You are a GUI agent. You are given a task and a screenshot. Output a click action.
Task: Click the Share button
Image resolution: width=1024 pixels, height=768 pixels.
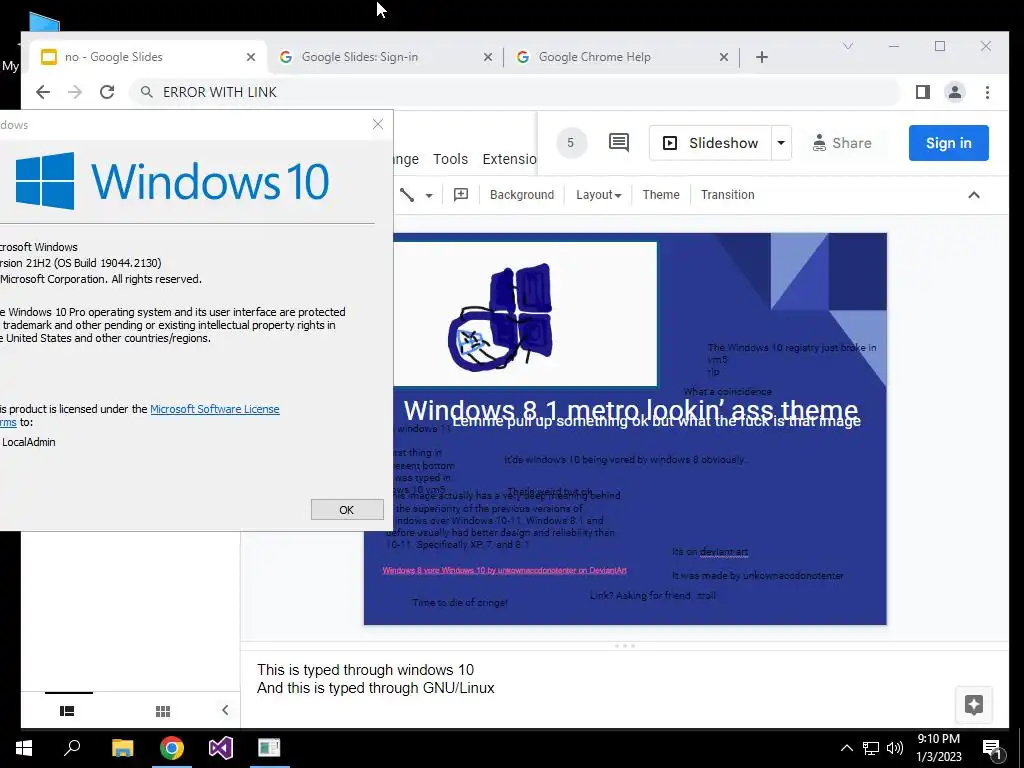click(x=842, y=143)
